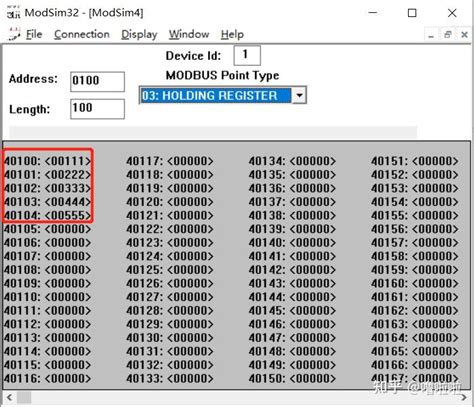Image resolution: width=474 pixels, height=407 pixels.
Task: Select register 40100 with value 00111
Action: 47,161
